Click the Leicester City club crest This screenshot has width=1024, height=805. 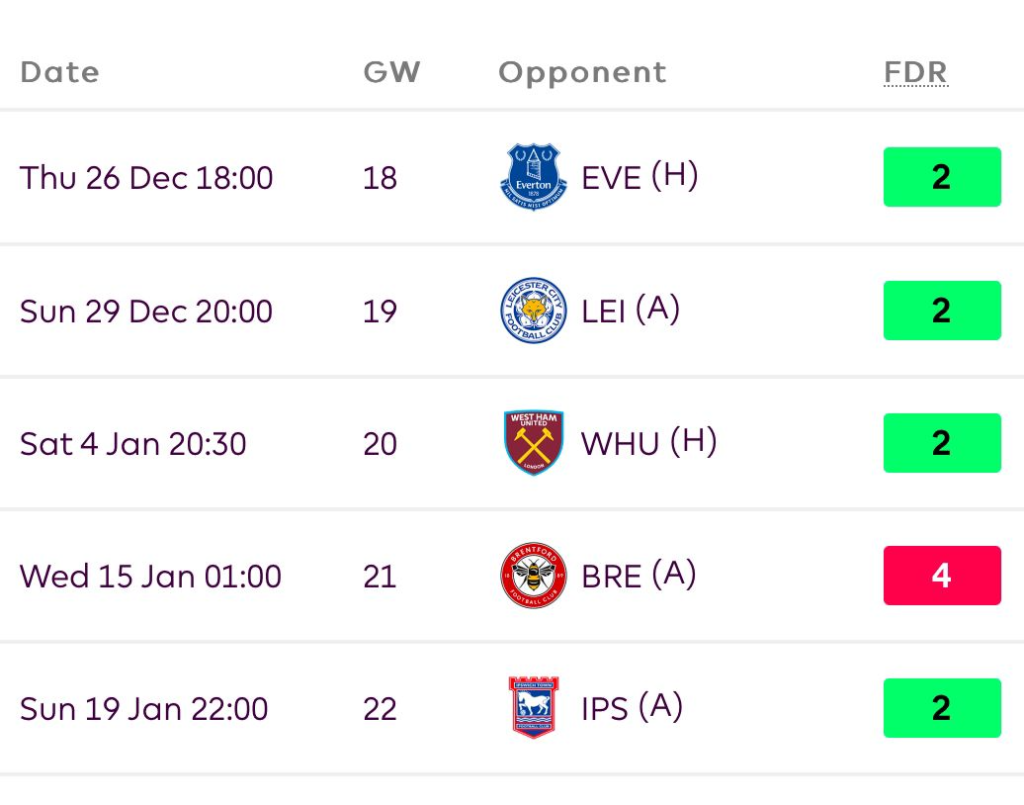533,310
